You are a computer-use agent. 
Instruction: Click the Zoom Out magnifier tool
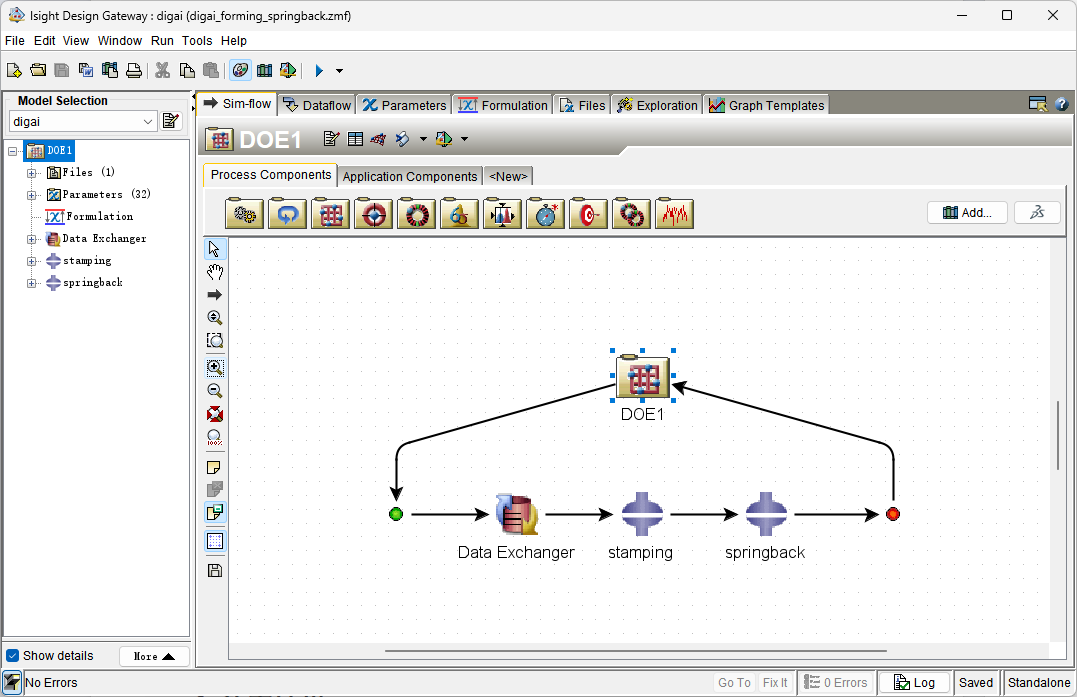pyautogui.click(x=215, y=391)
